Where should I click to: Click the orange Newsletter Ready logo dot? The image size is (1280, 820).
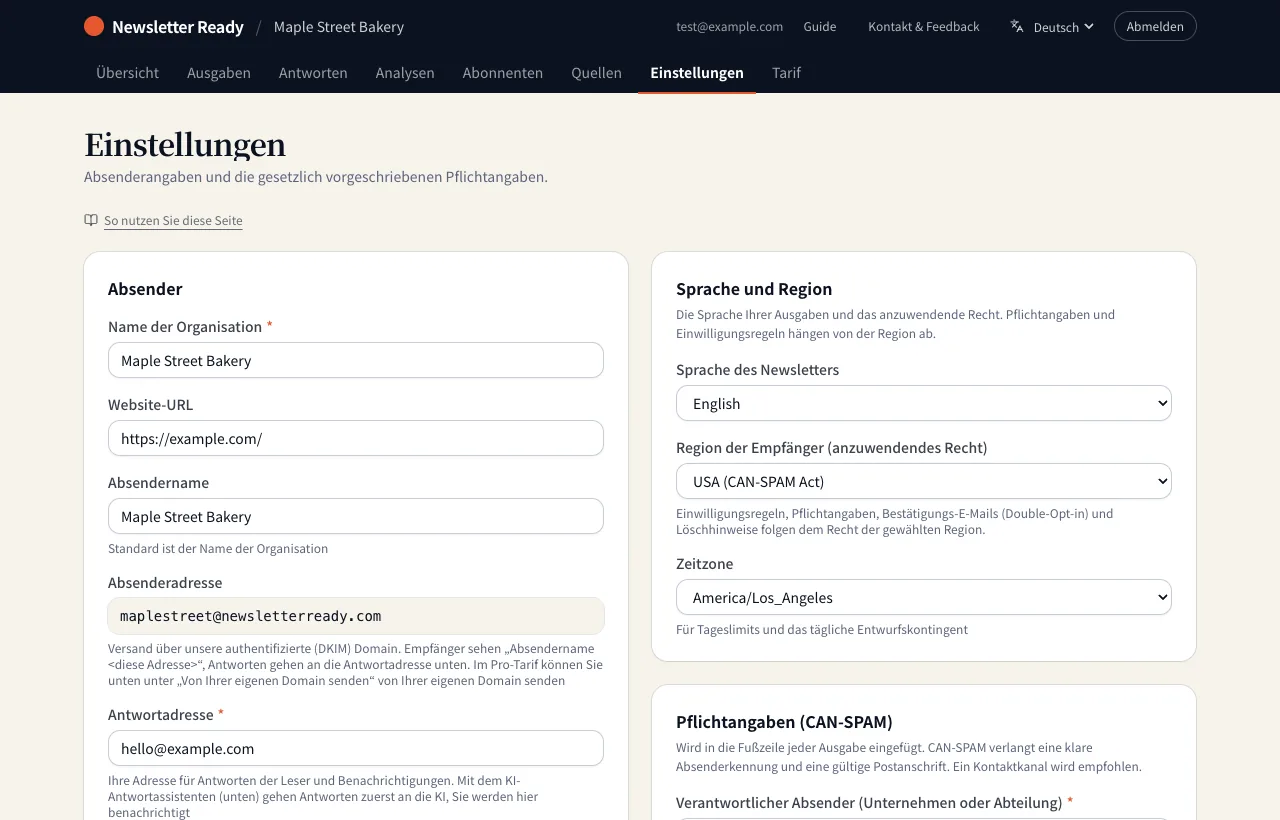click(94, 26)
